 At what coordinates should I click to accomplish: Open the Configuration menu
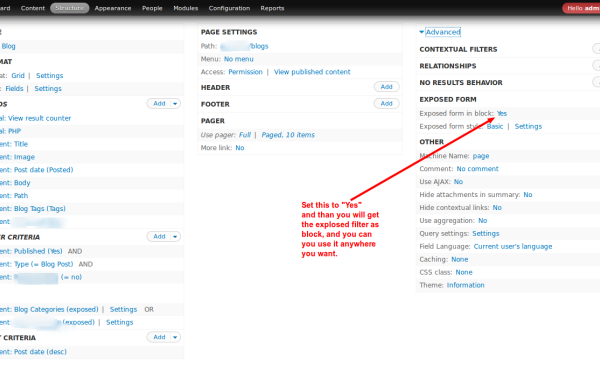coord(229,8)
